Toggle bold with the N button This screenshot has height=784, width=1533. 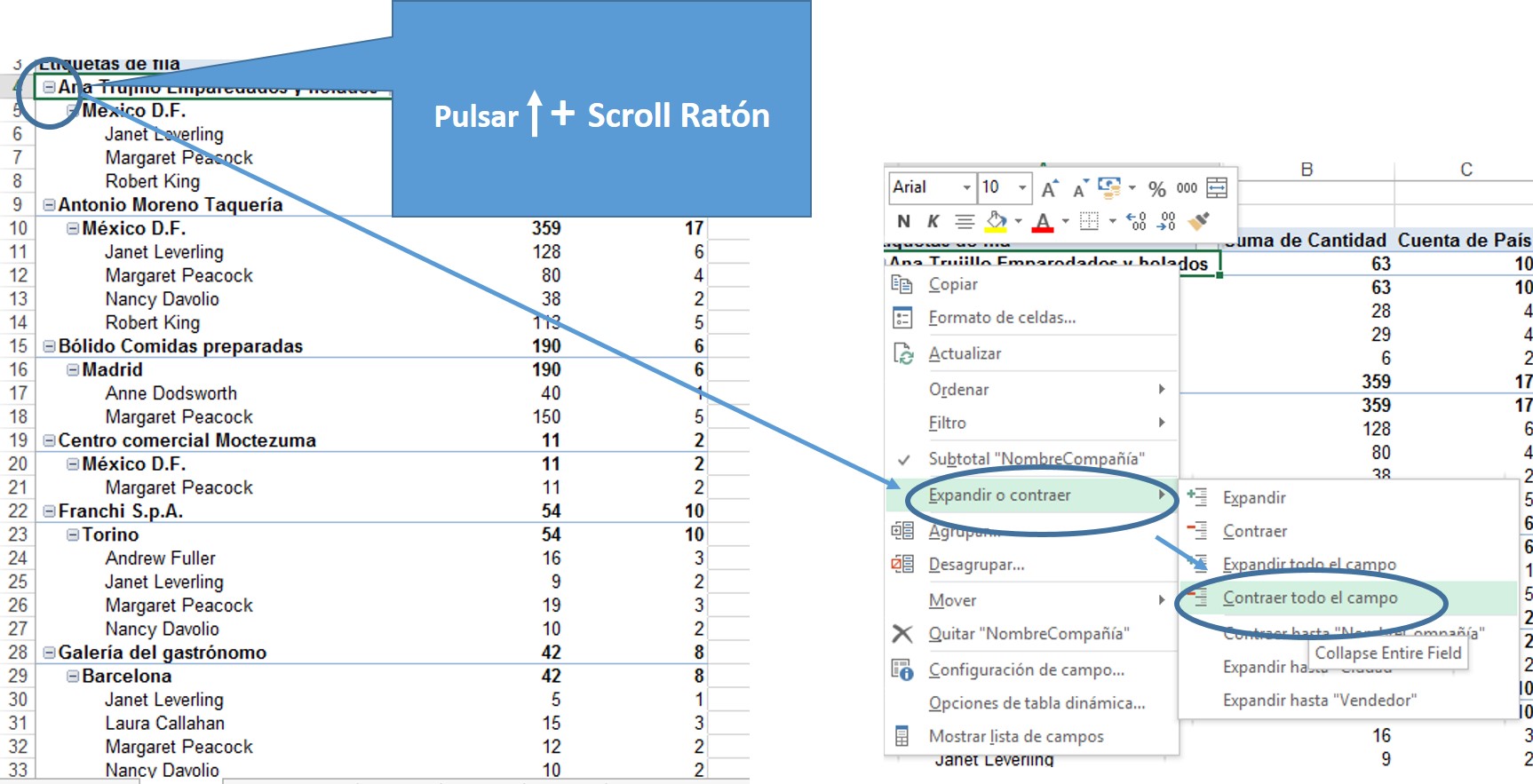[903, 221]
